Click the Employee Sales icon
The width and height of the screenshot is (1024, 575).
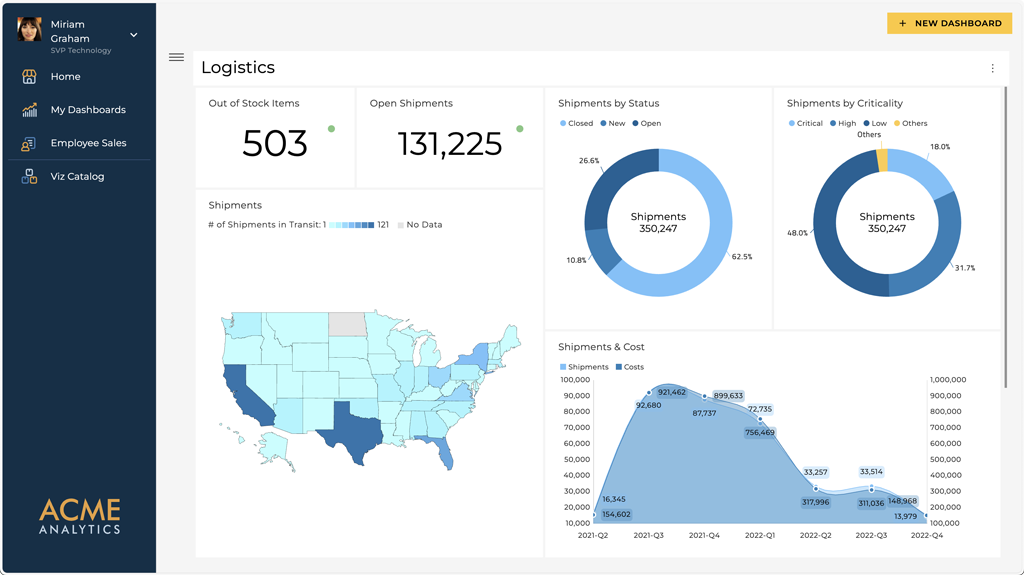[29, 144]
